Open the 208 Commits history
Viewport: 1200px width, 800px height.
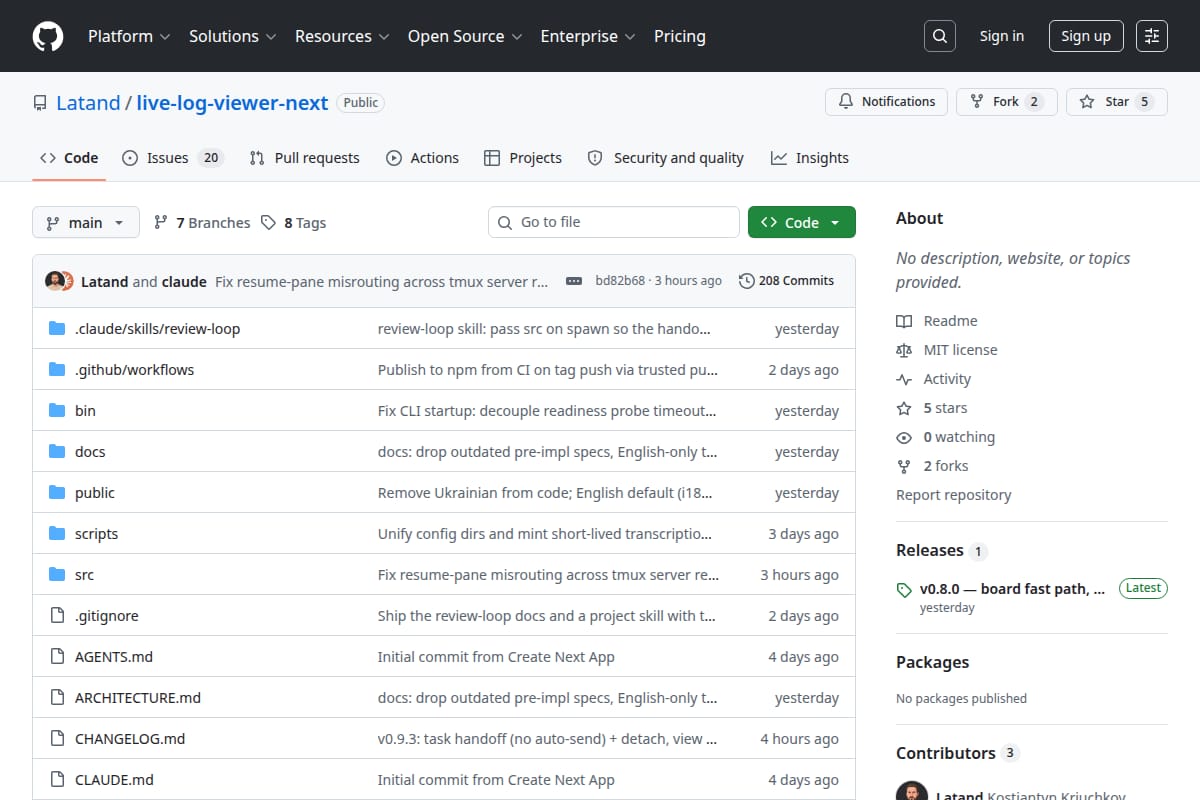click(x=786, y=281)
